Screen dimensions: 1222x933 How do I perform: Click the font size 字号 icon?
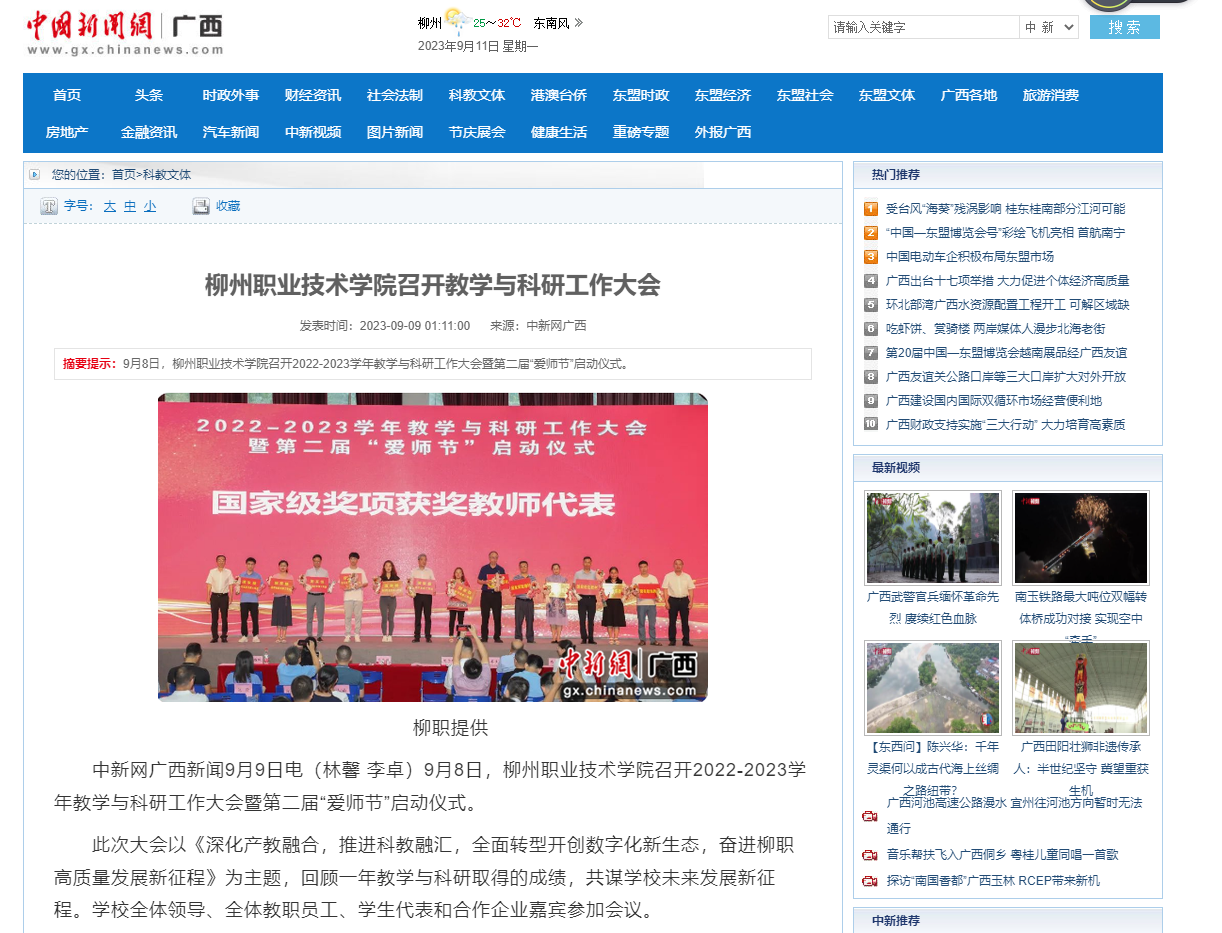(x=48, y=206)
